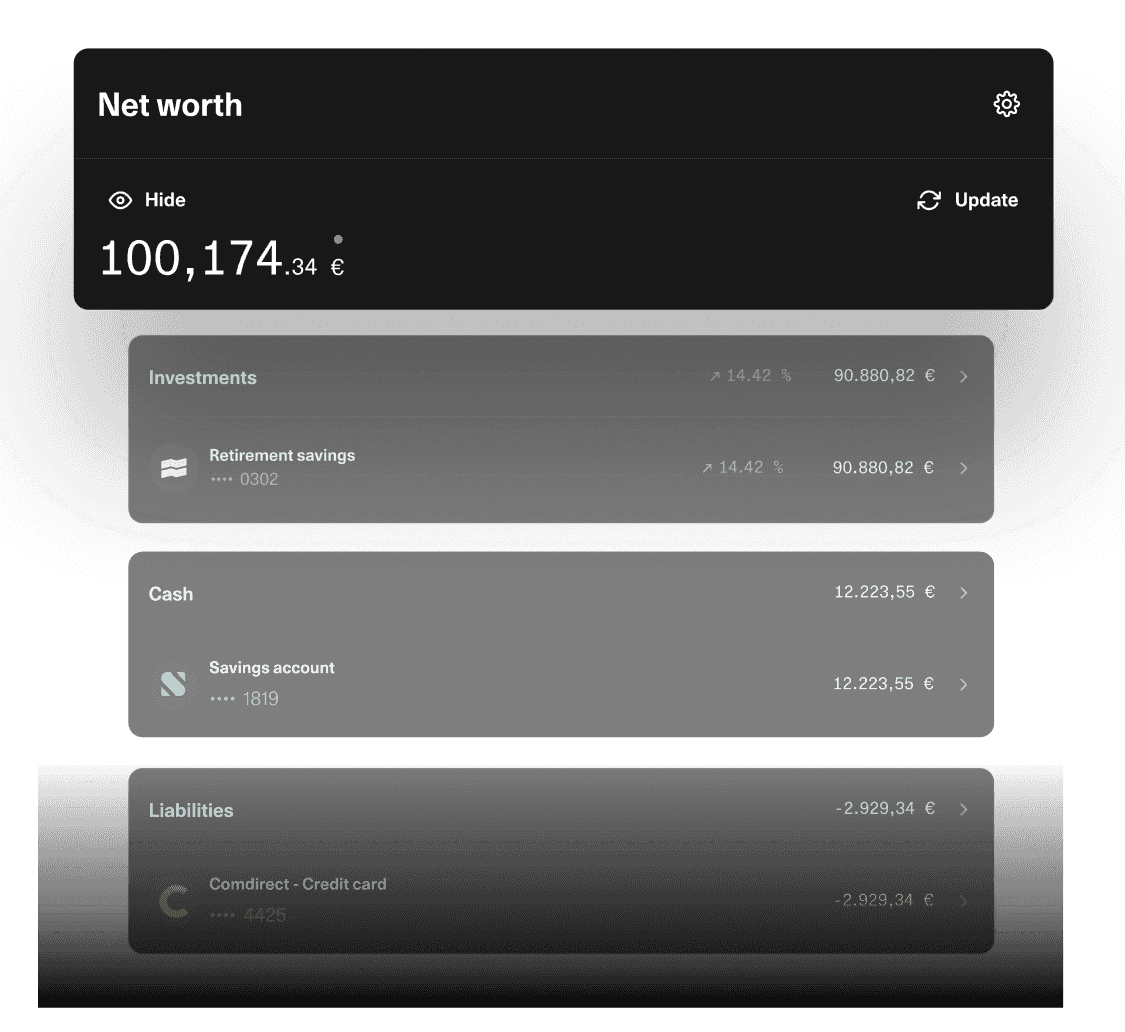1125x1032 pixels.
Task: Click the Investments growth arrow indicator
Action: 714,377
